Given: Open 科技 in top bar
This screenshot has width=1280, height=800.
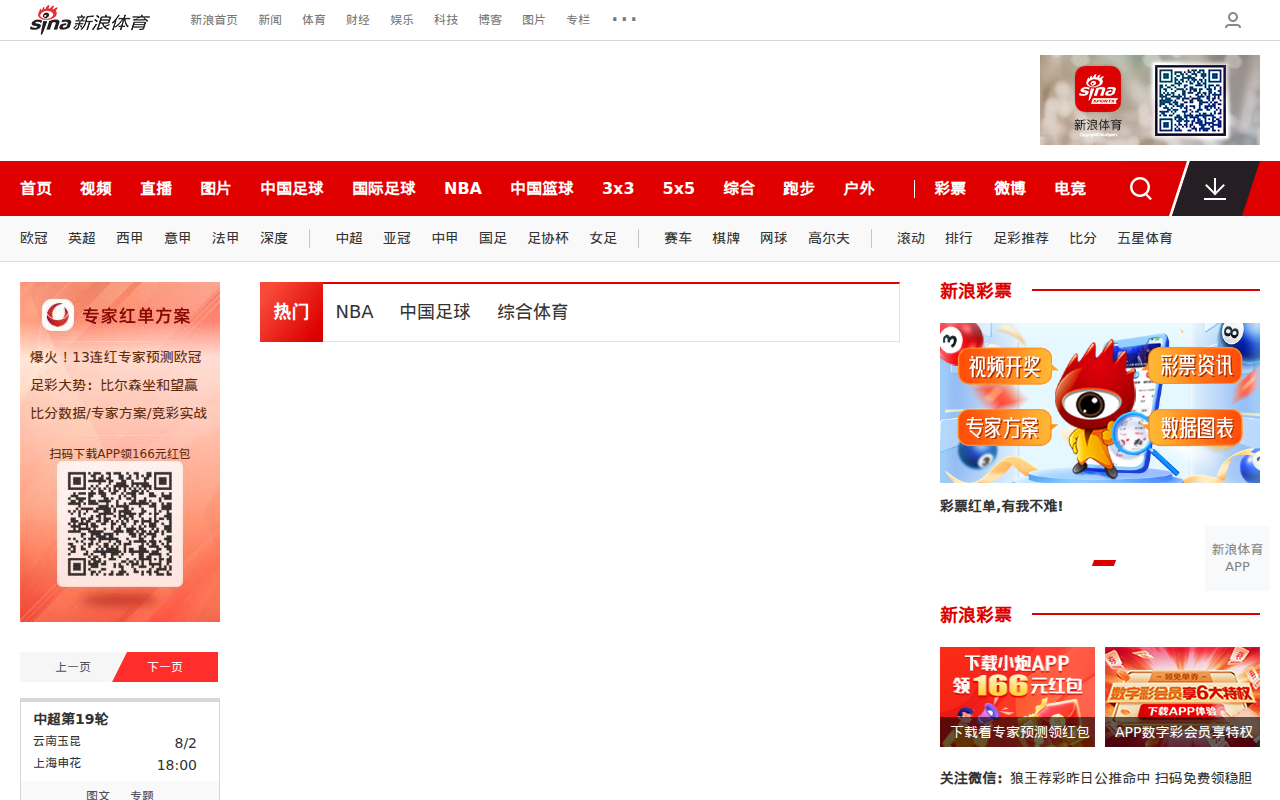Looking at the screenshot, I should tap(446, 20).
